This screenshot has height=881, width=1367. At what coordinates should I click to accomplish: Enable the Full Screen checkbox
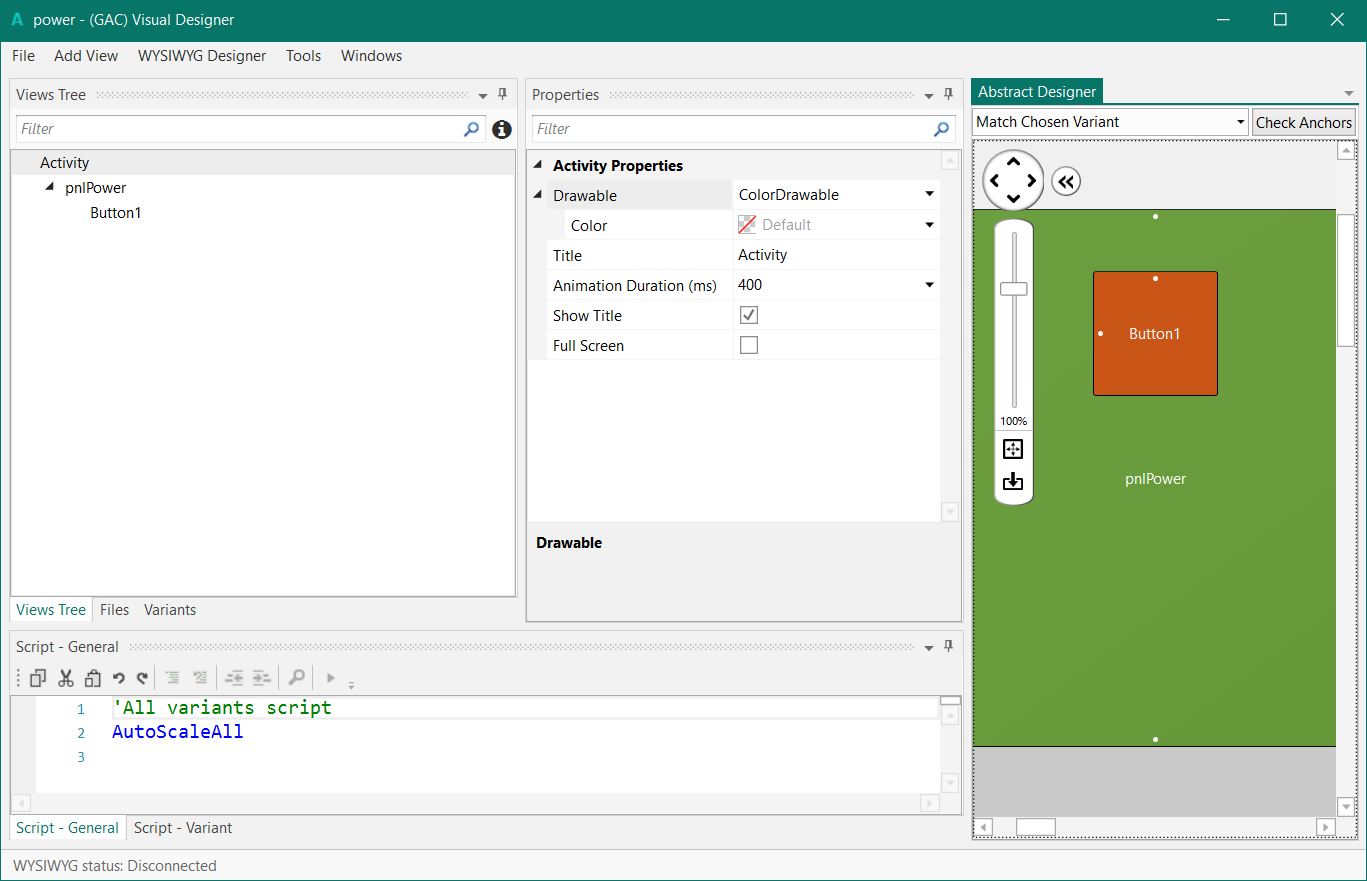748,345
